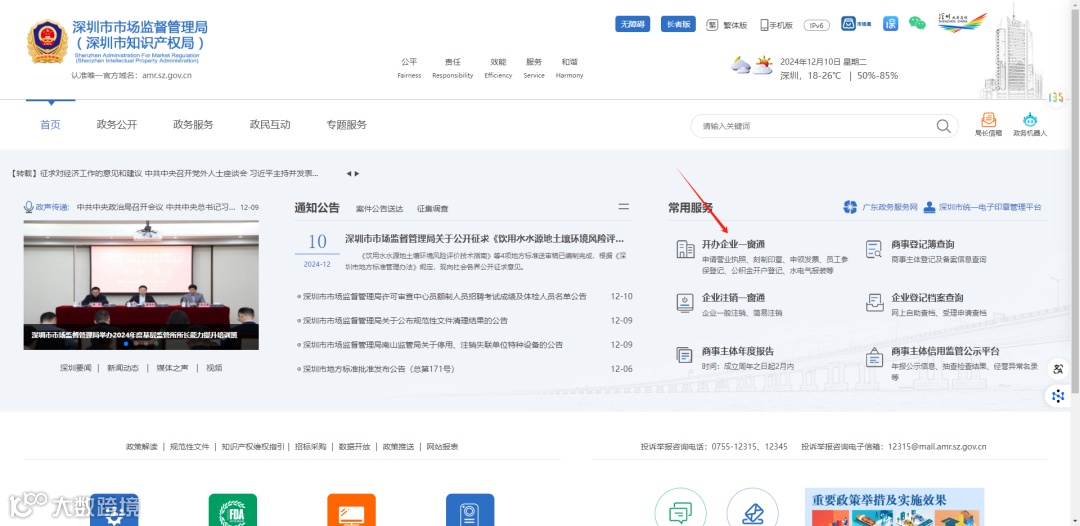
Task: Select the 征集调查 tab
Action: 433,209
